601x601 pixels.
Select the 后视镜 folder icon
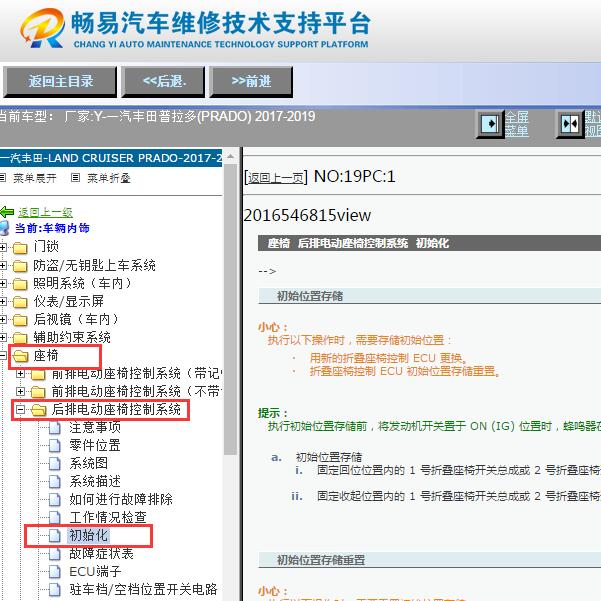(x=20, y=320)
